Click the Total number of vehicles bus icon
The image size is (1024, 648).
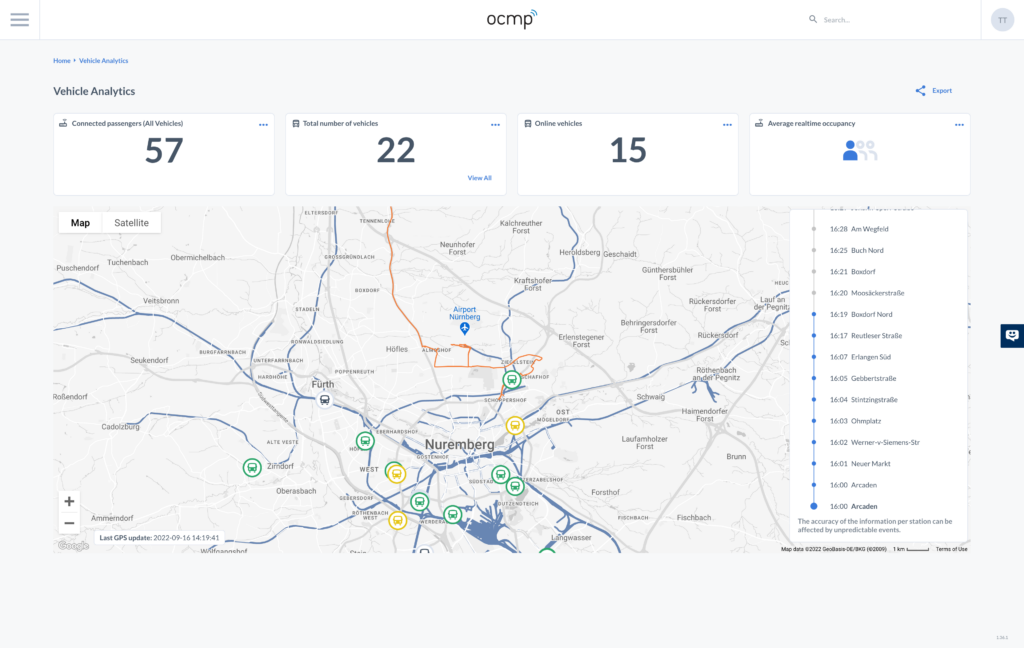click(x=296, y=123)
